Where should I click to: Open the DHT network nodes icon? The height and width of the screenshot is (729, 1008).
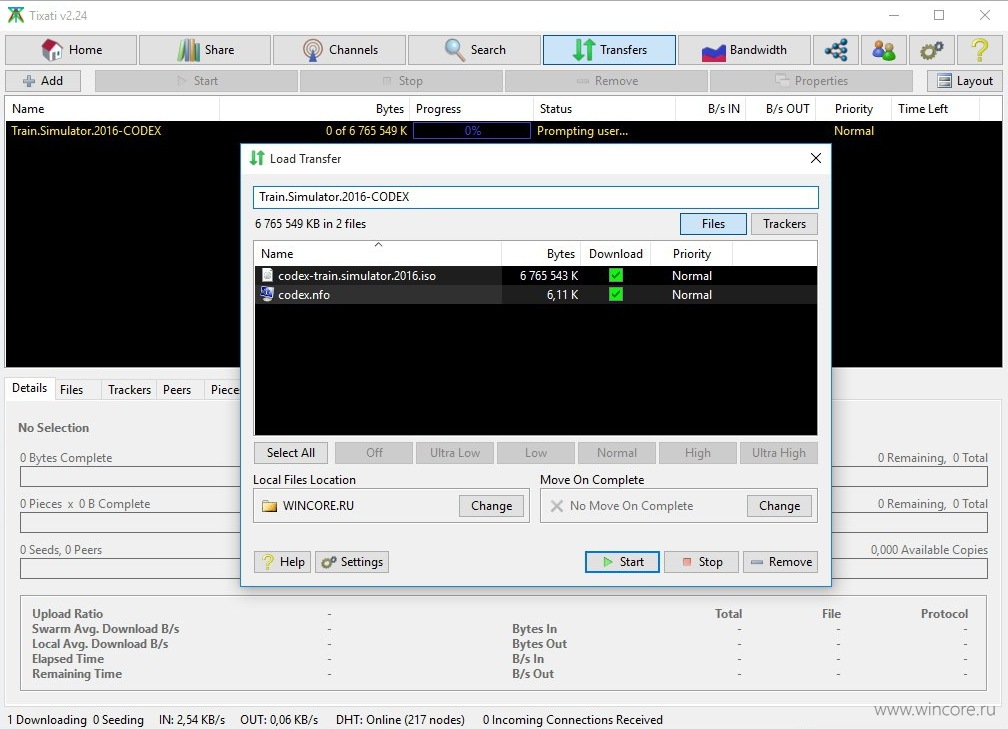(x=836, y=50)
